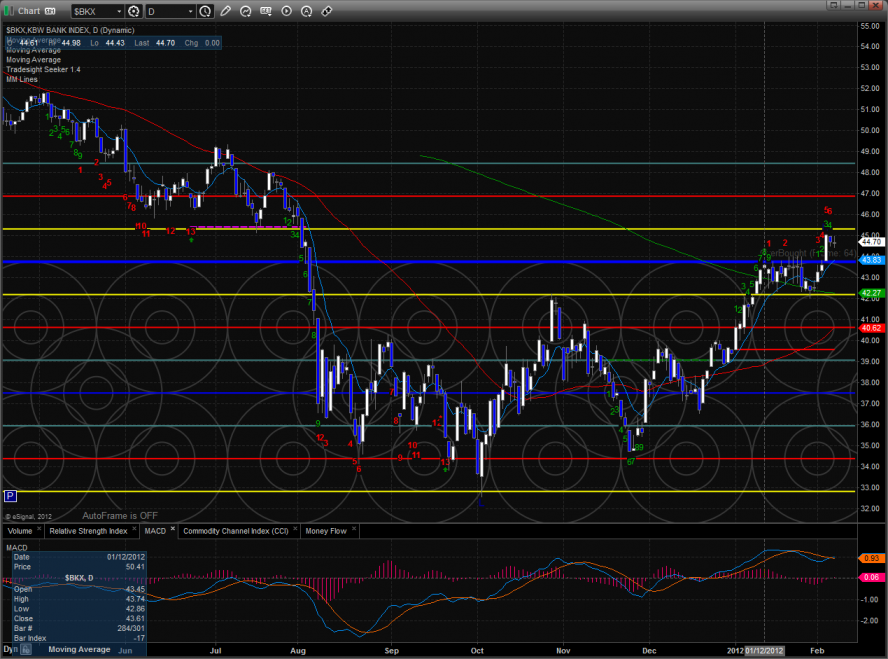Click the MACD study label in lower pane

pyautogui.click(x=16, y=547)
